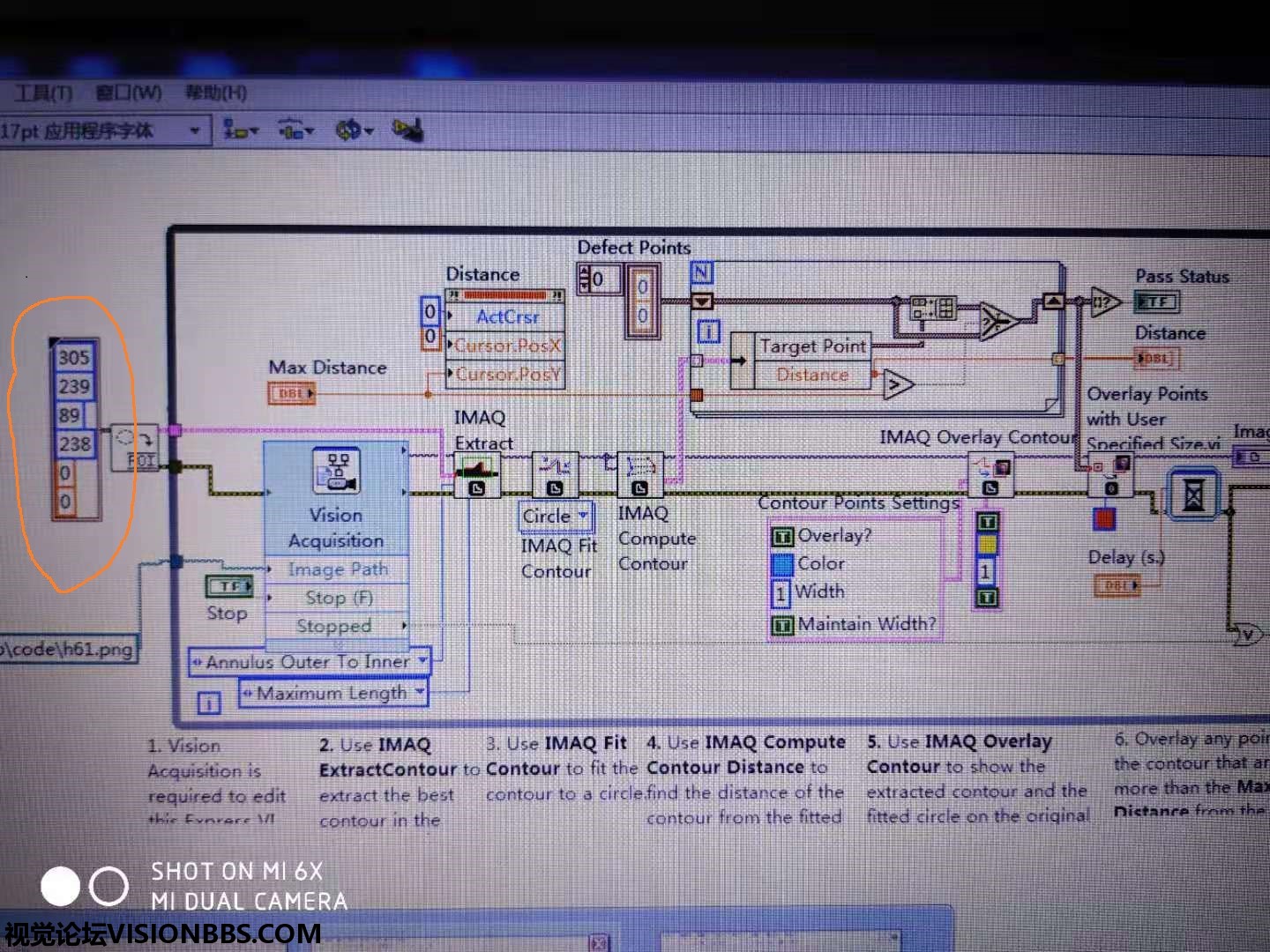The width and height of the screenshot is (1270, 952).
Task: Toggle the Maintain Width? boolean constant
Action: click(x=782, y=625)
